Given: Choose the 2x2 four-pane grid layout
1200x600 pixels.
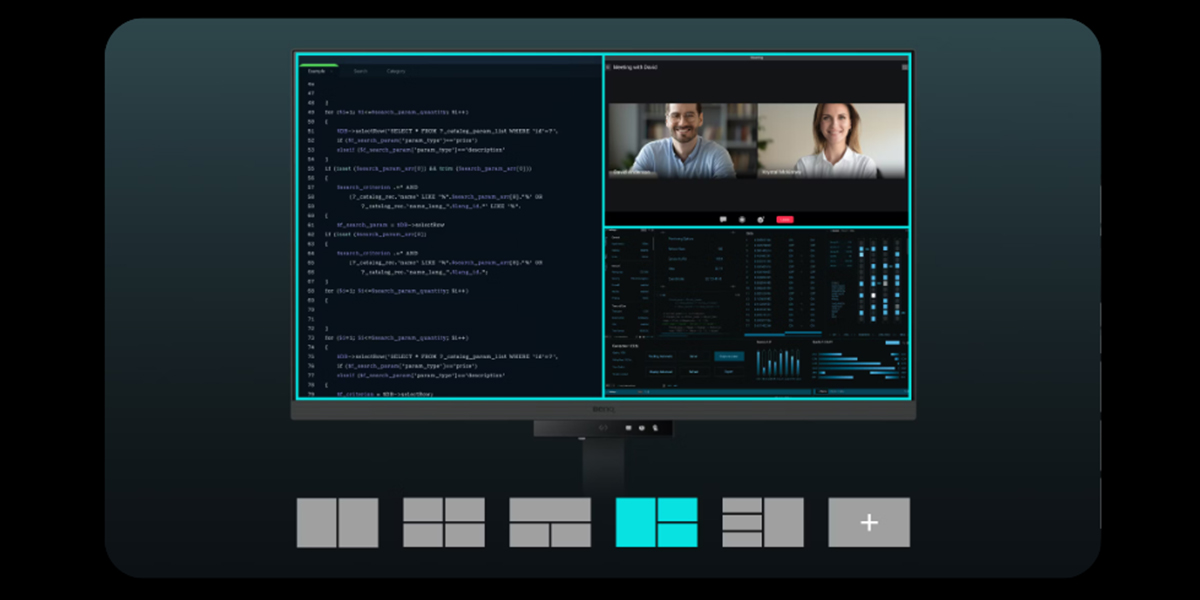Looking at the screenshot, I should [443, 522].
